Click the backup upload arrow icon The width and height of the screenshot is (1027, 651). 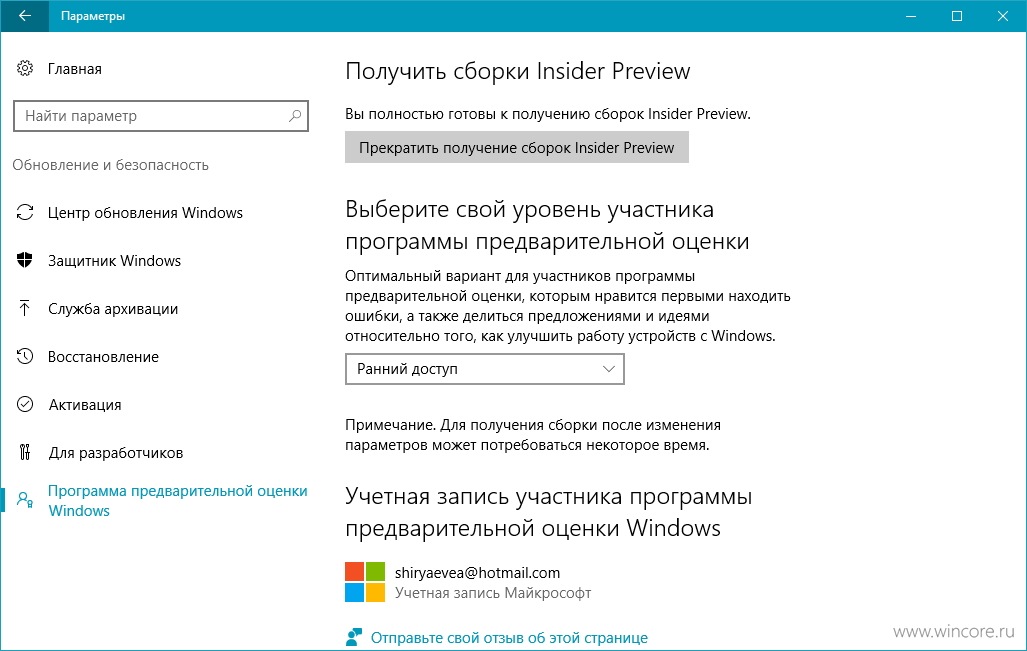[x=25, y=308]
